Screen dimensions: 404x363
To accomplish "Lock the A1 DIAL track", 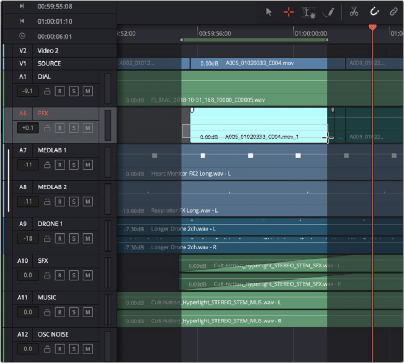I will coord(47,91).
